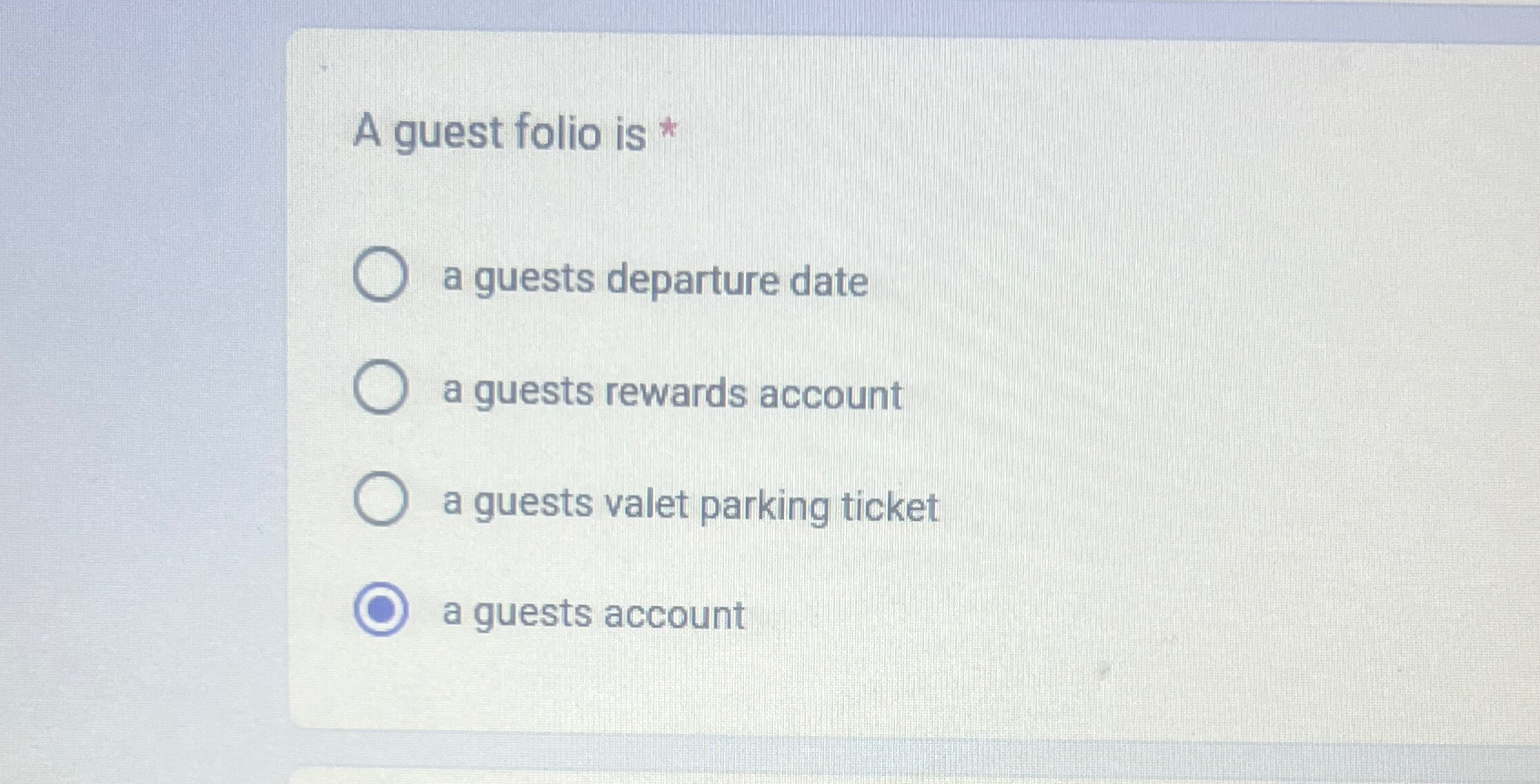Image resolution: width=1540 pixels, height=784 pixels.
Task: Click the 'a guests account' label text
Action: click(591, 616)
